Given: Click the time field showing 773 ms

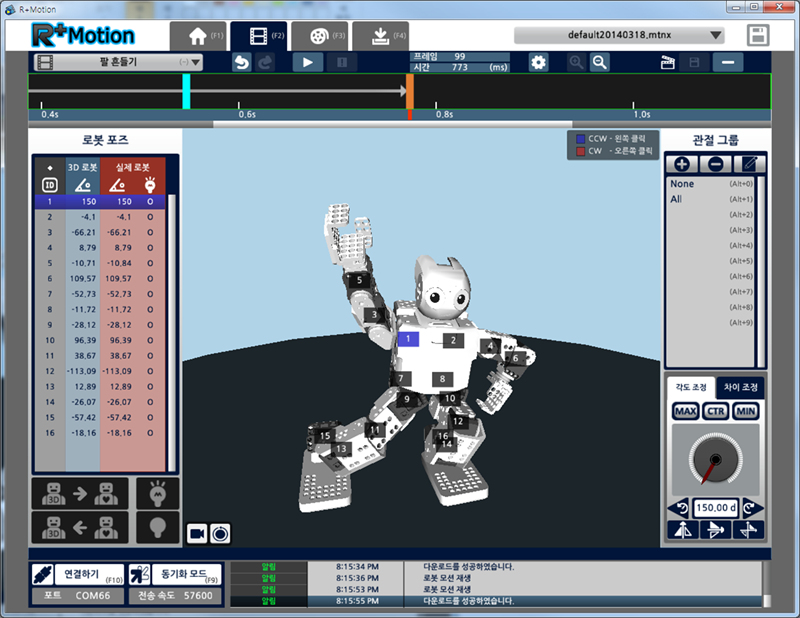Looking at the screenshot, I should (x=460, y=67).
